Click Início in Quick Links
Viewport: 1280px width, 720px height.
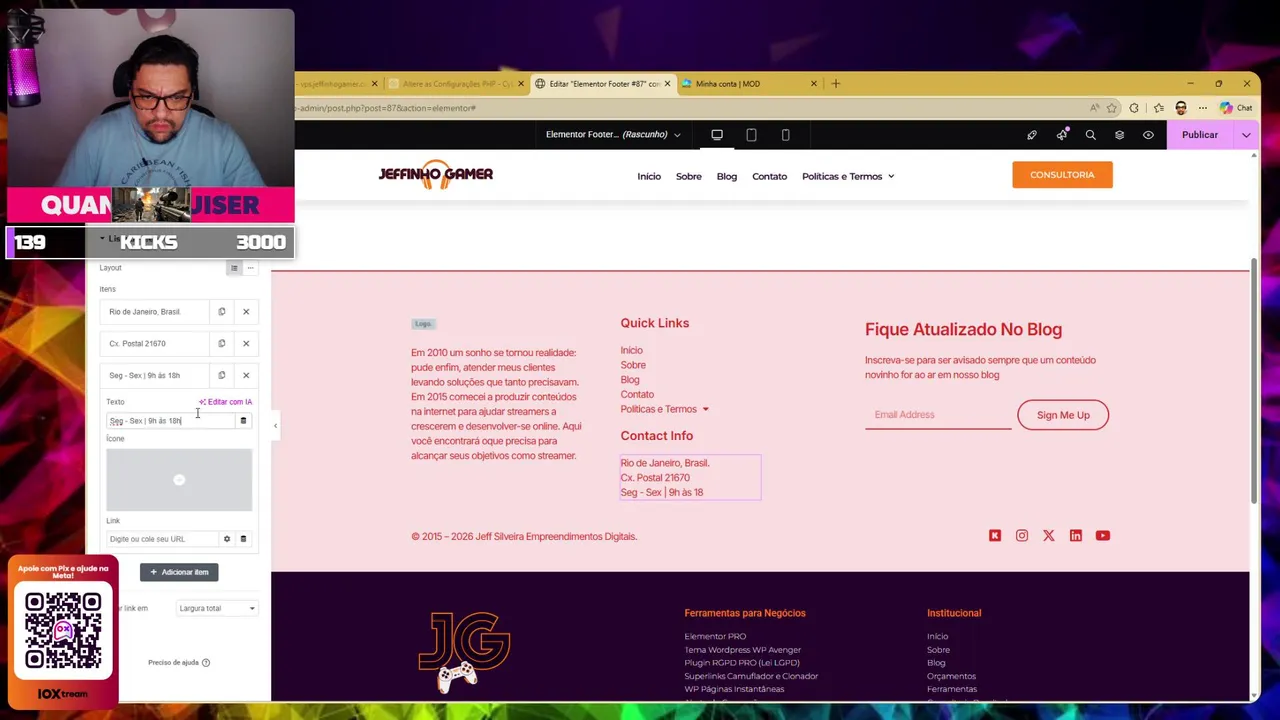(x=631, y=350)
